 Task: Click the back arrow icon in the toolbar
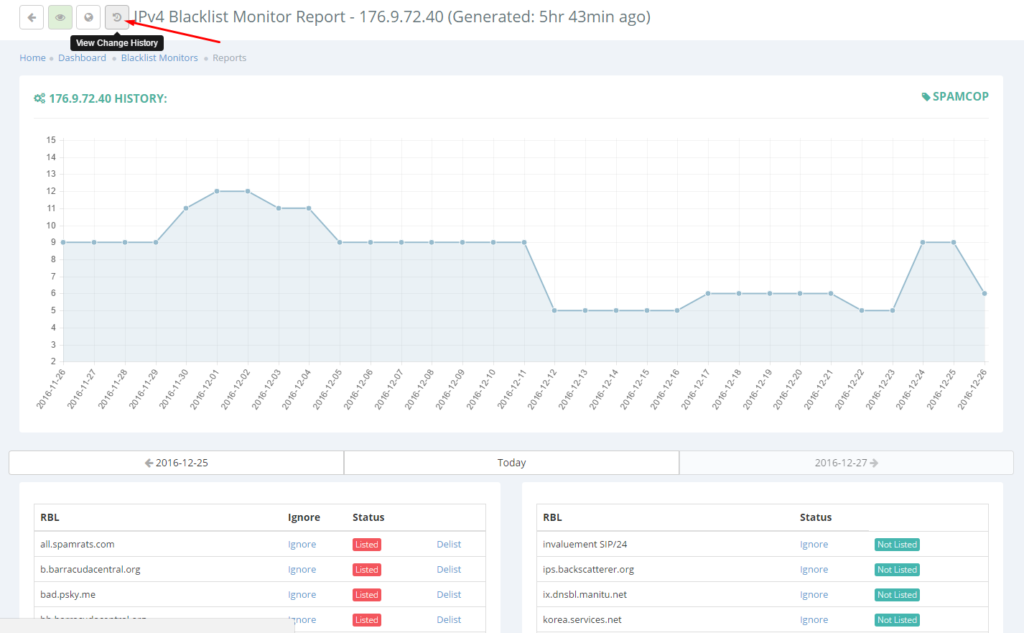31,17
